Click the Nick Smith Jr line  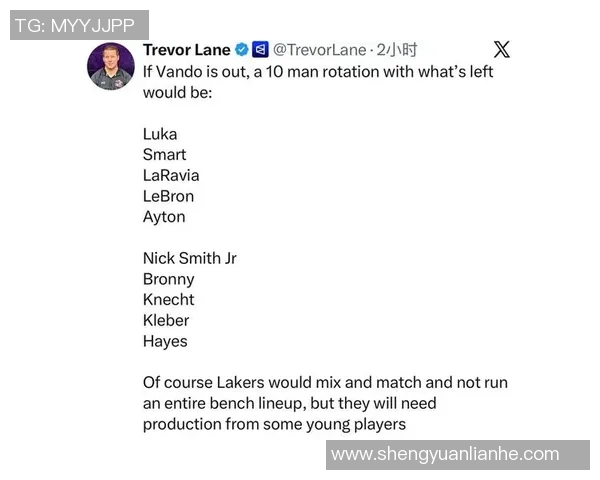pyautogui.click(x=190, y=258)
